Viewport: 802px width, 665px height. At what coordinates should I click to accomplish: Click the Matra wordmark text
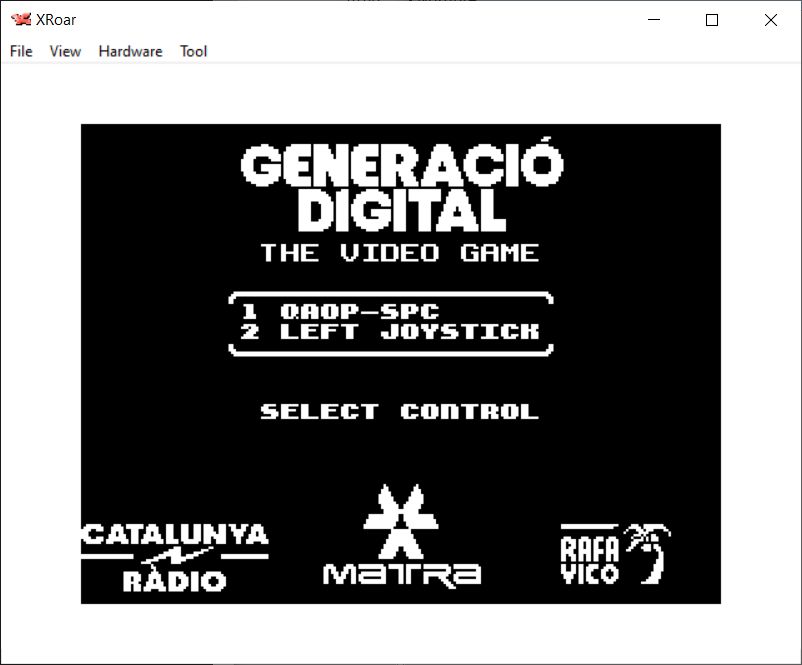(402, 573)
